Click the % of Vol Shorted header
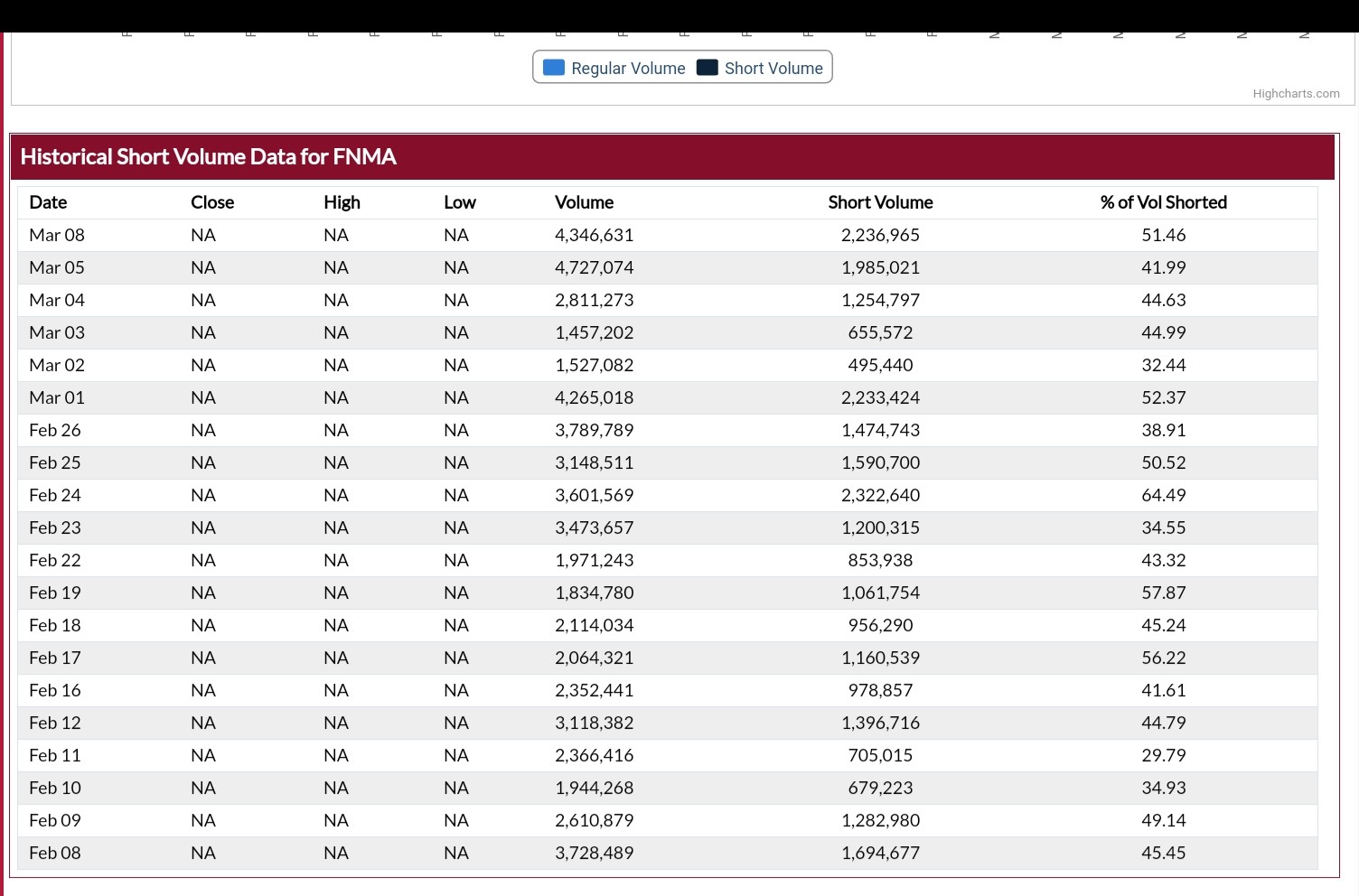This screenshot has height=896, width=1359. 1163,202
